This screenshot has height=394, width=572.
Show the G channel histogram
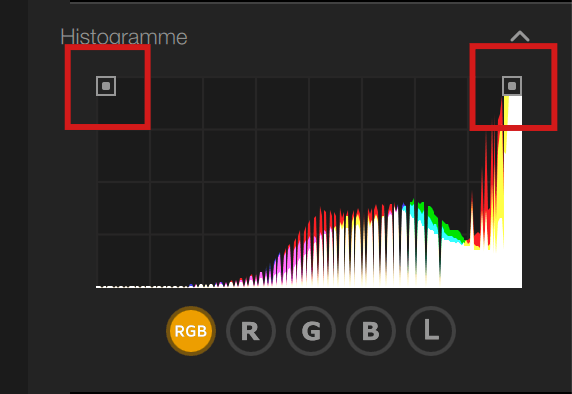tap(311, 331)
